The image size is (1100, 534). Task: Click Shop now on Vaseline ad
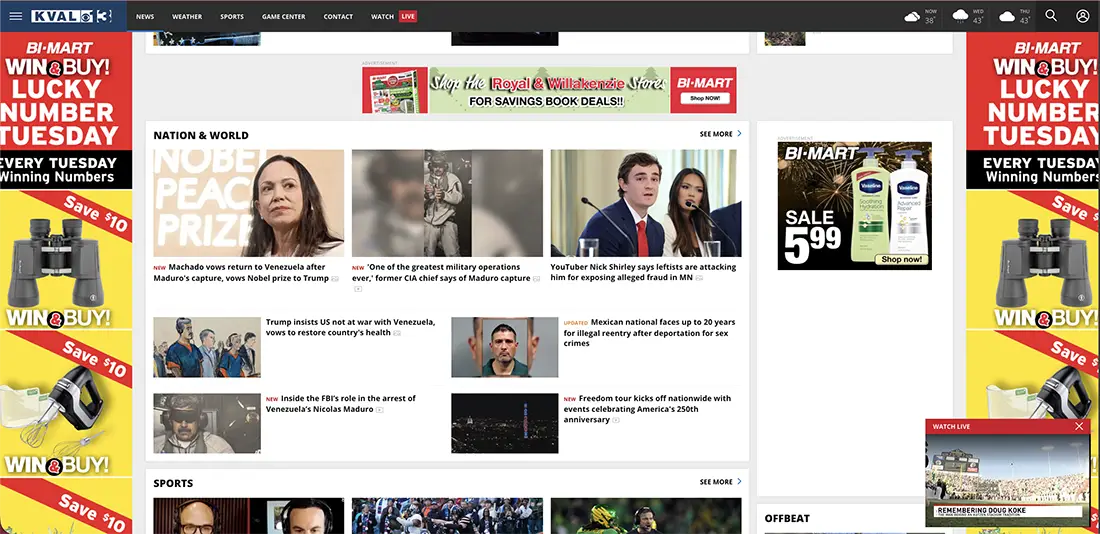tap(899, 260)
